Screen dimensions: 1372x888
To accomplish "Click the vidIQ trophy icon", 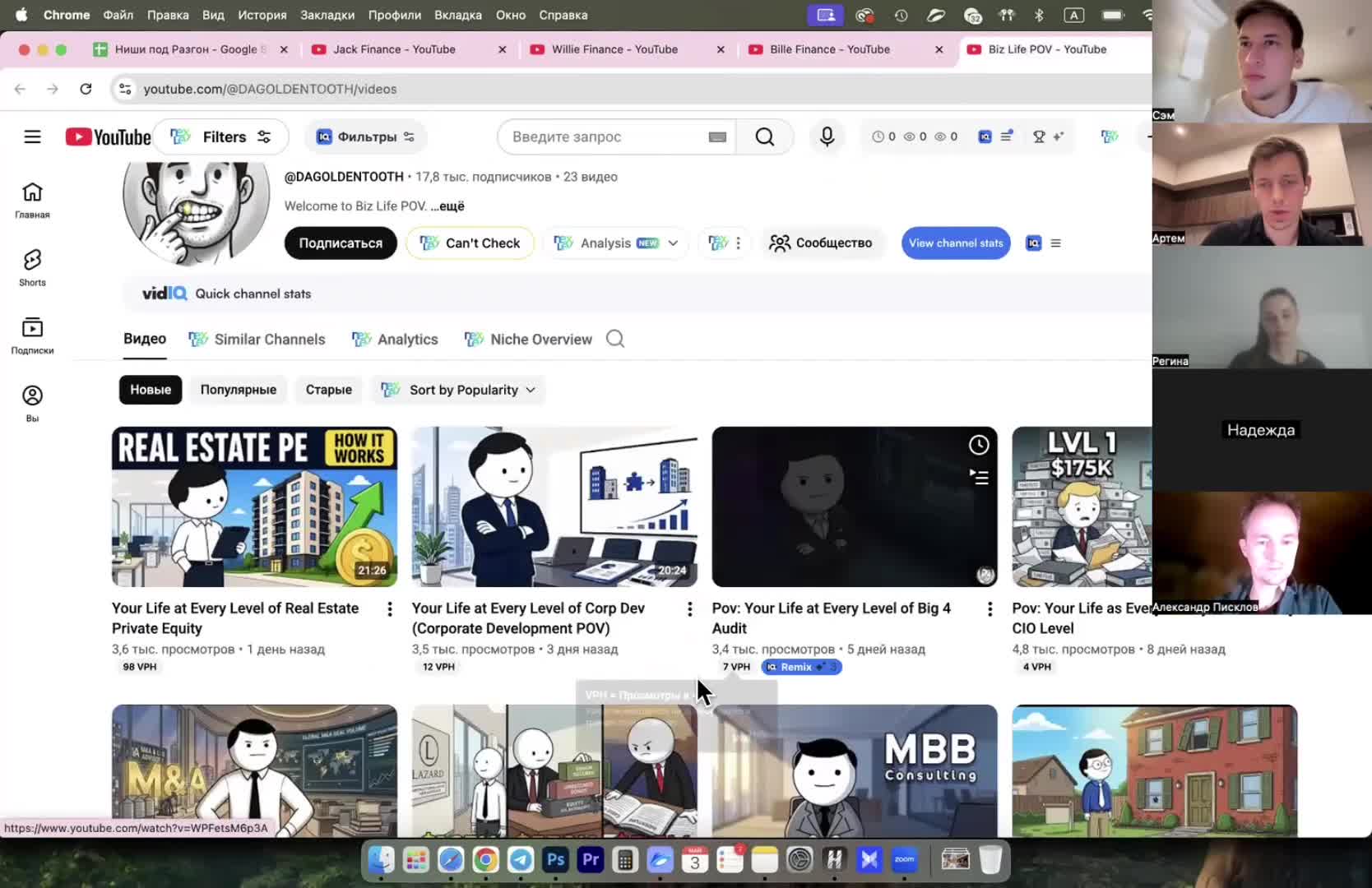I will click(1039, 136).
